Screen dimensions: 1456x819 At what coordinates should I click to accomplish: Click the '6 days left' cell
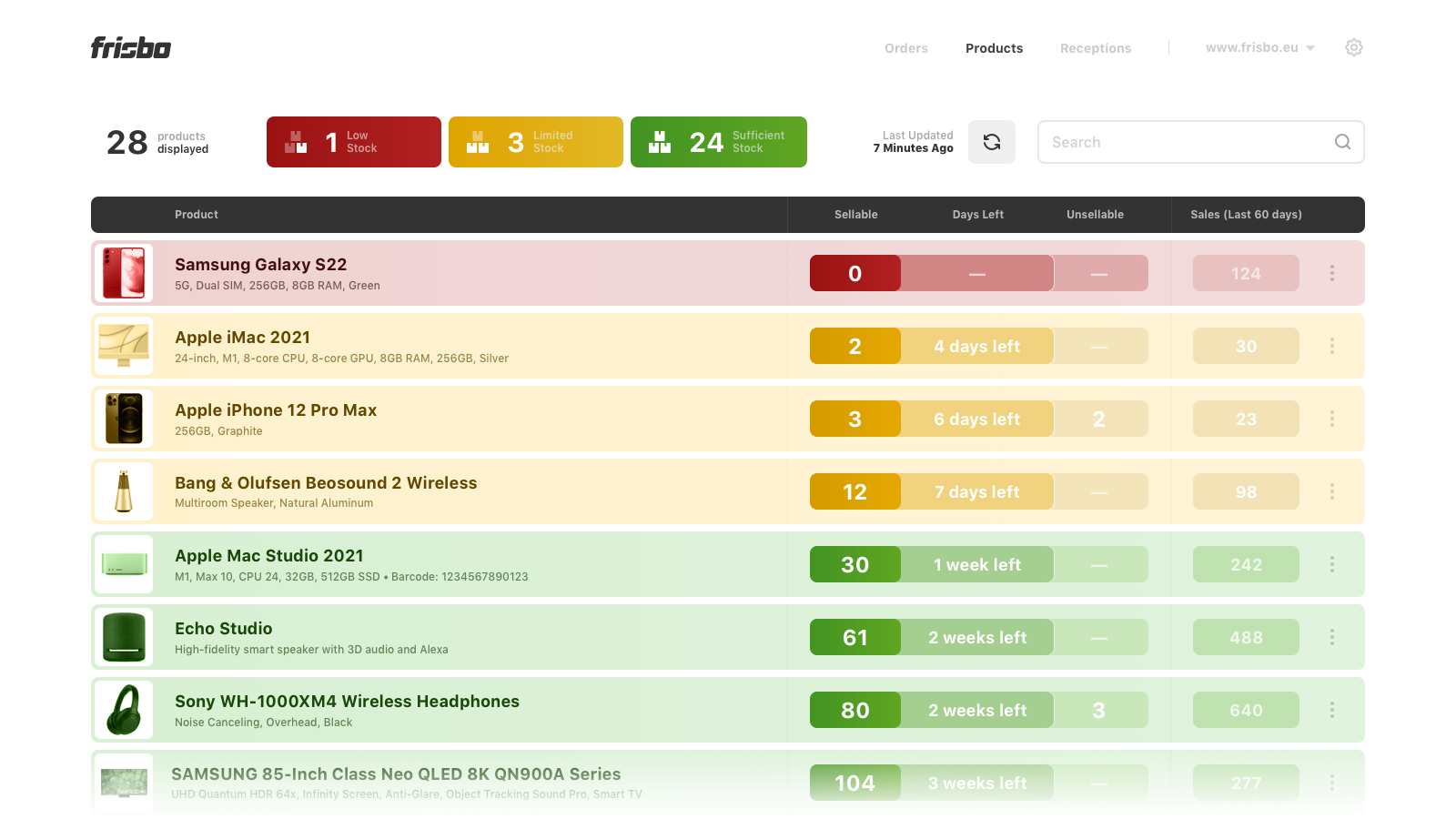977,419
